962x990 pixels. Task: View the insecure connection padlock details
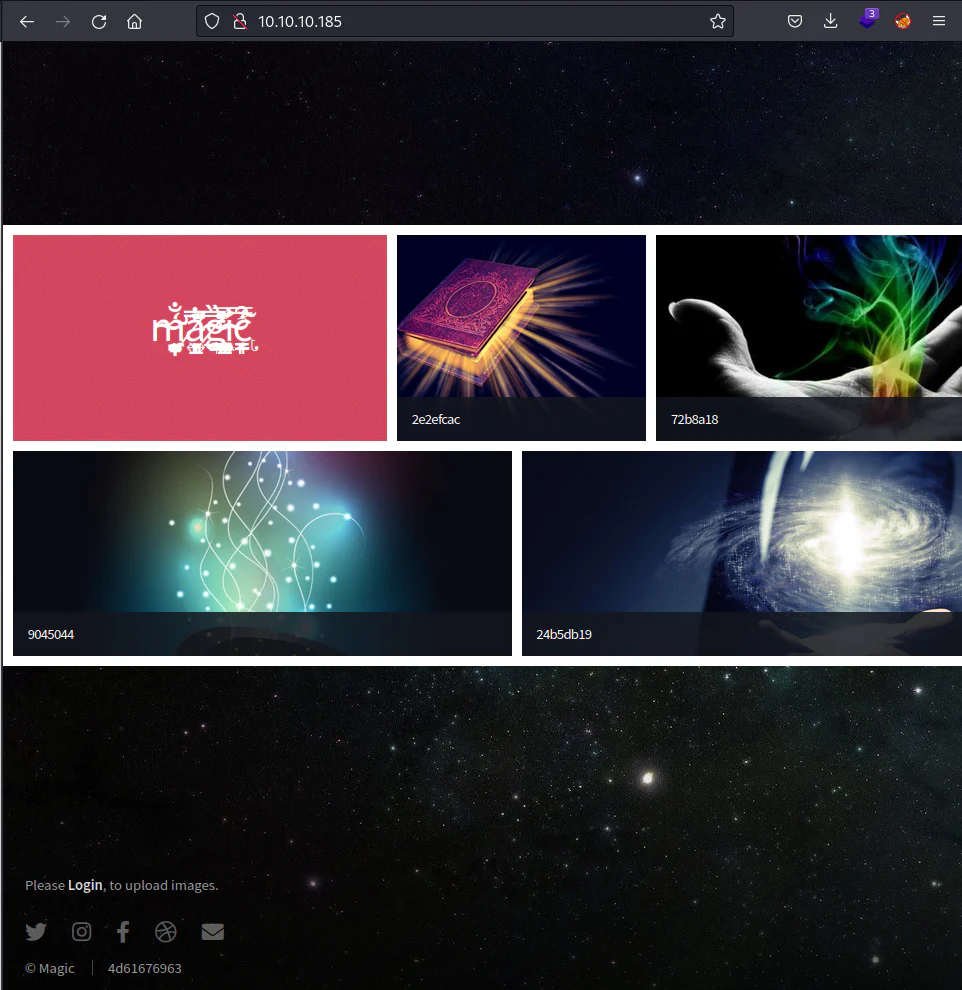(240, 21)
